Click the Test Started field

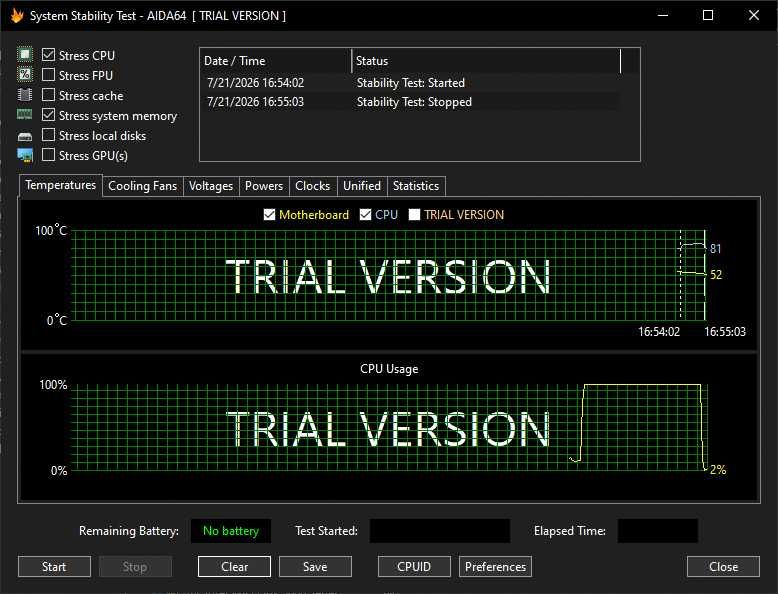(x=440, y=531)
